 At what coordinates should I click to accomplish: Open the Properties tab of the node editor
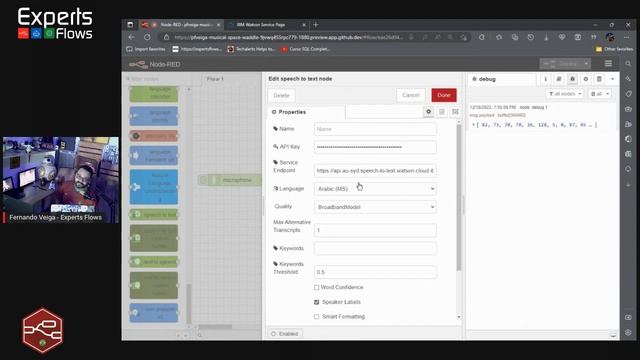click(306, 112)
